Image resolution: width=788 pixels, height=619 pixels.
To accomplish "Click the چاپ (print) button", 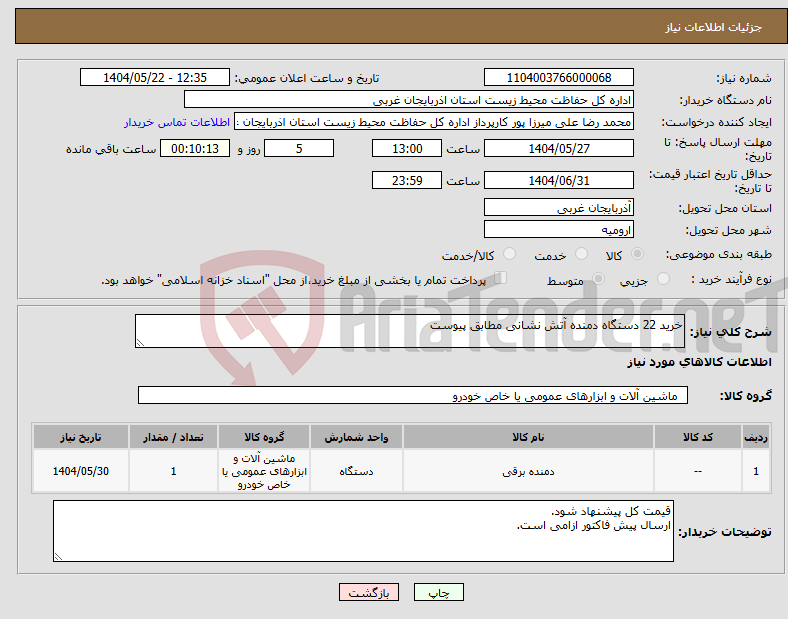I will click(x=438, y=592).
